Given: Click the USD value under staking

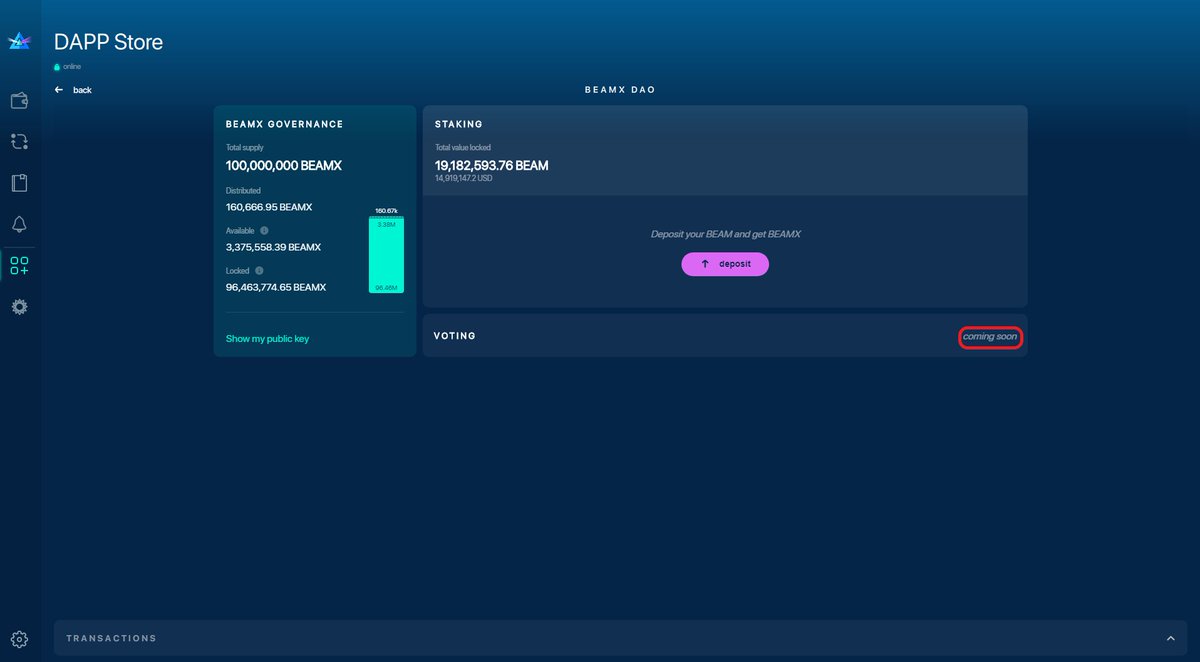Looking at the screenshot, I should click(x=463, y=178).
